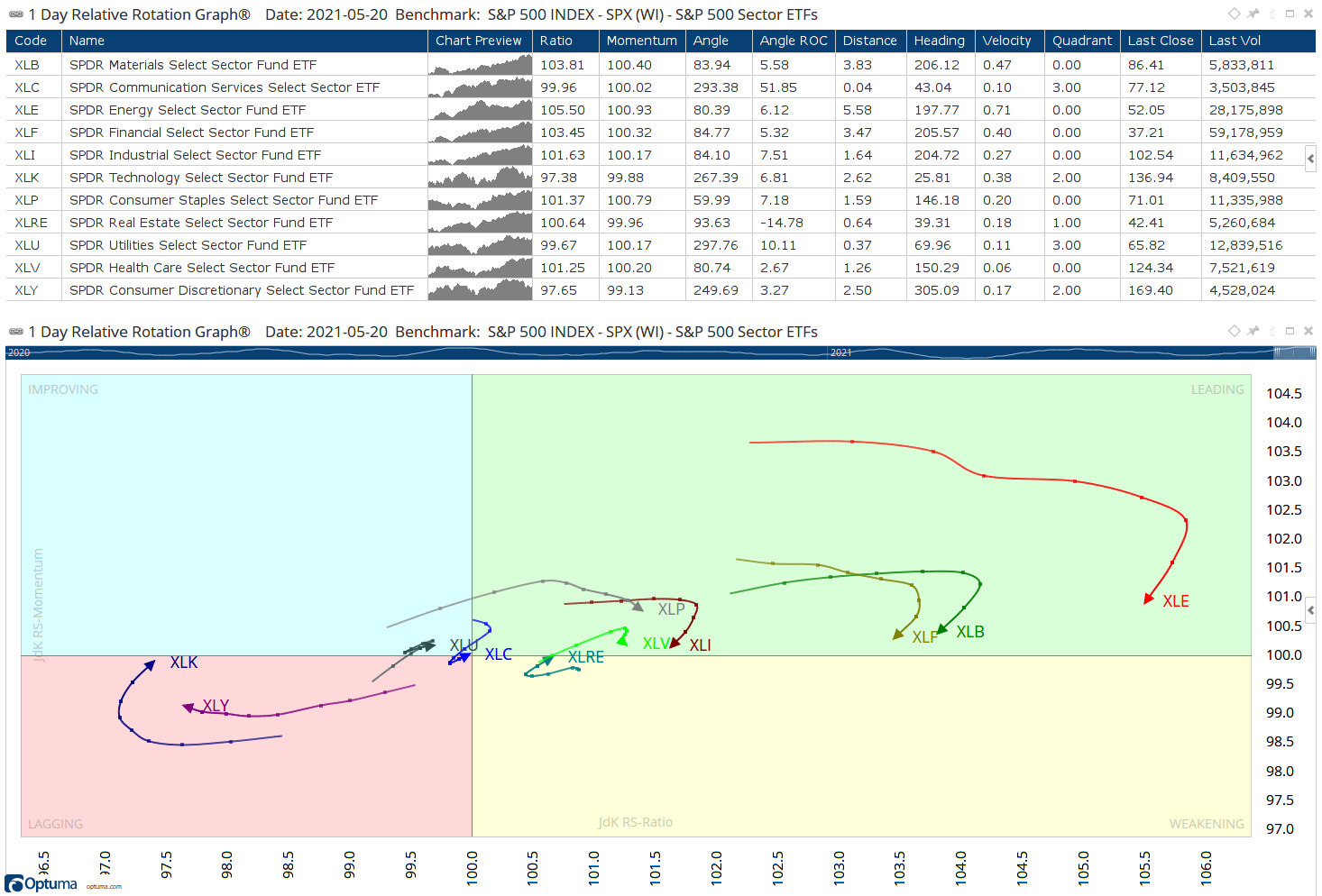1322x896 pixels.
Task: Click the Quadrant column header
Action: (x=1082, y=41)
